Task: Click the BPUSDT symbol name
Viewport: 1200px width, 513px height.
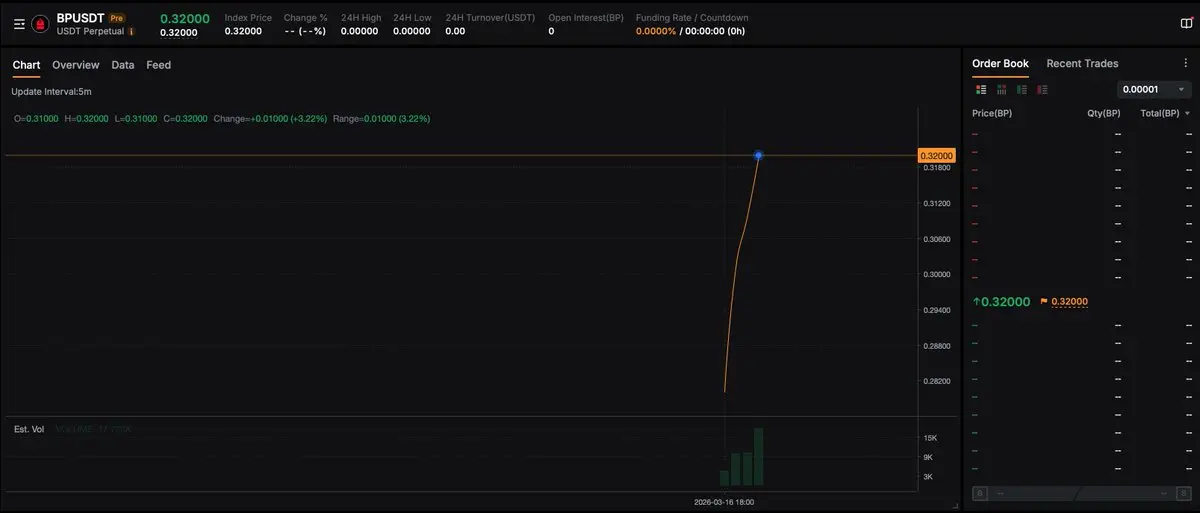Action: point(80,18)
